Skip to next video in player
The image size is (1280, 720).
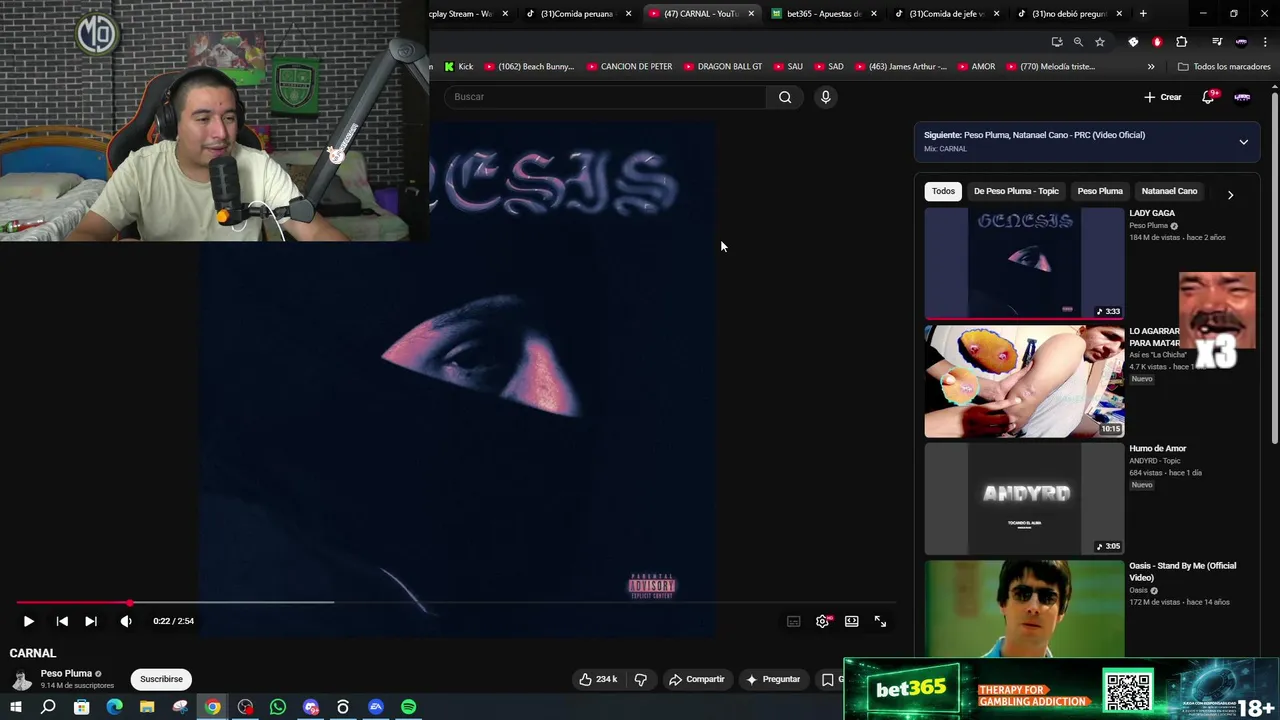(91, 621)
